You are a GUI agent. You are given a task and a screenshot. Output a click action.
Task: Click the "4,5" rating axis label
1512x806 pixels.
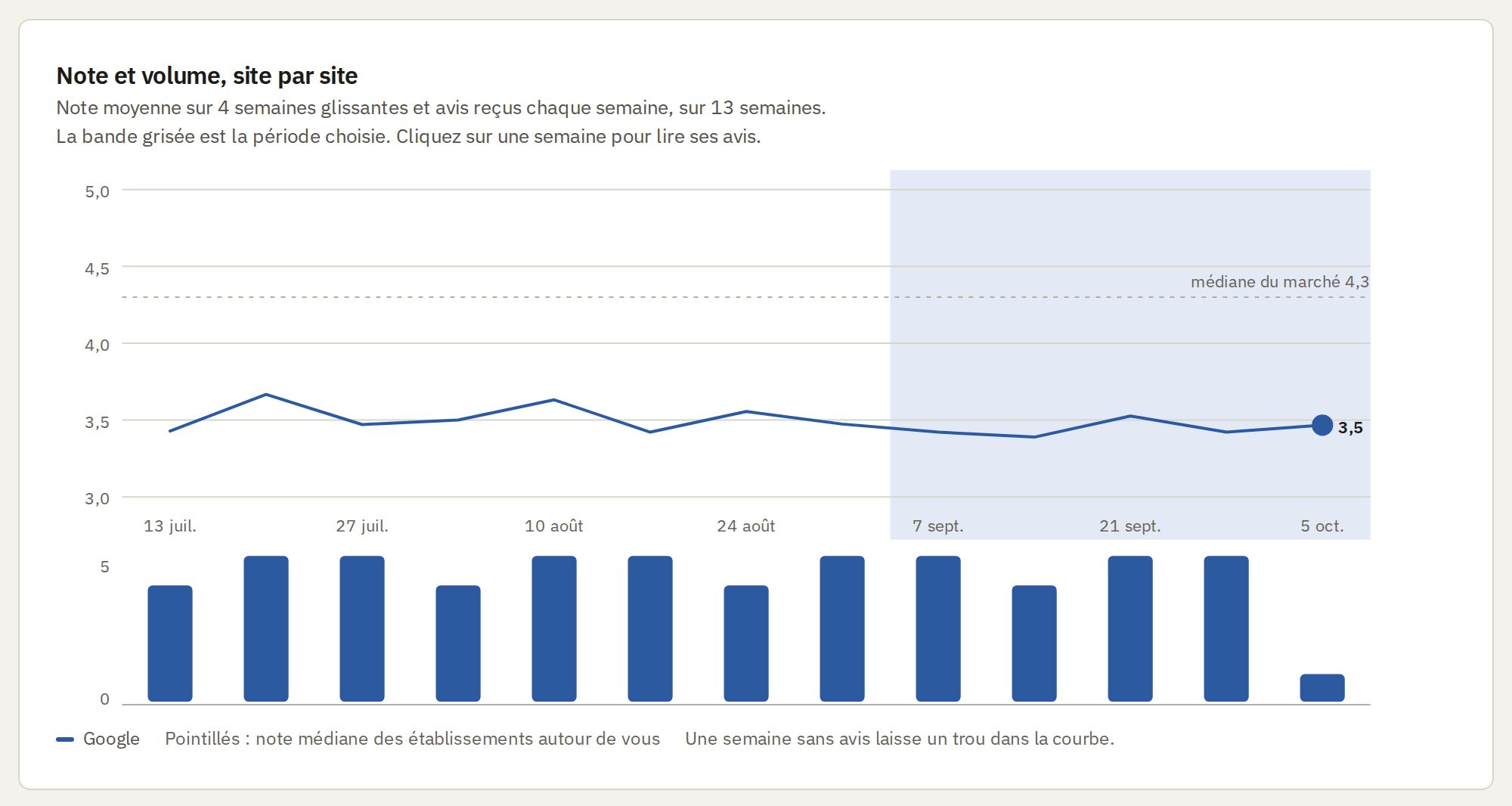pyautogui.click(x=97, y=268)
